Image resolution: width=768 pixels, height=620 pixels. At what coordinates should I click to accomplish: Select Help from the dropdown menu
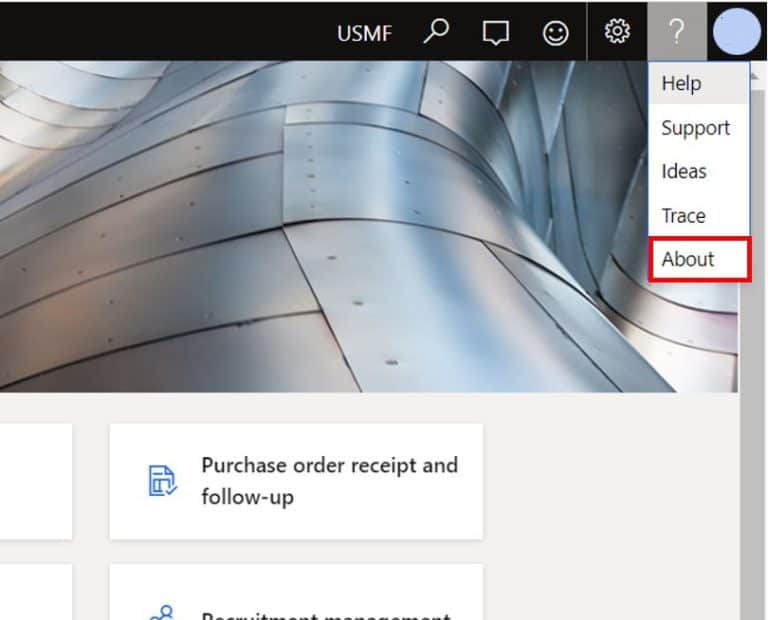[x=699, y=83]
